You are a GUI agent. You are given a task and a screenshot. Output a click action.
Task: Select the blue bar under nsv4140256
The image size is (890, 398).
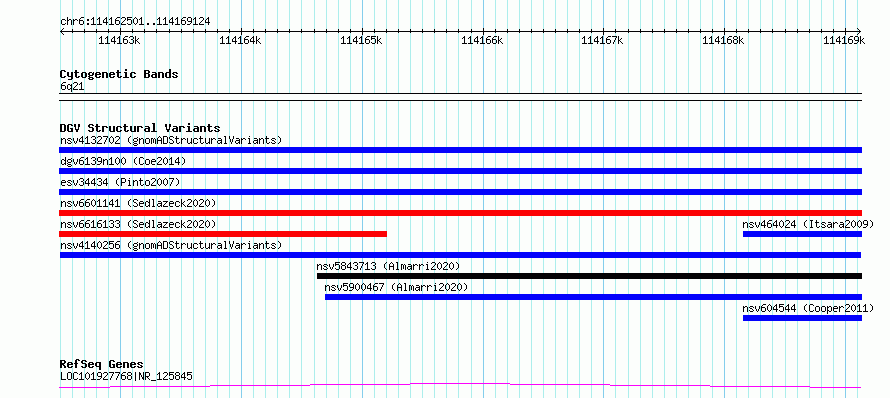(460, 255)
